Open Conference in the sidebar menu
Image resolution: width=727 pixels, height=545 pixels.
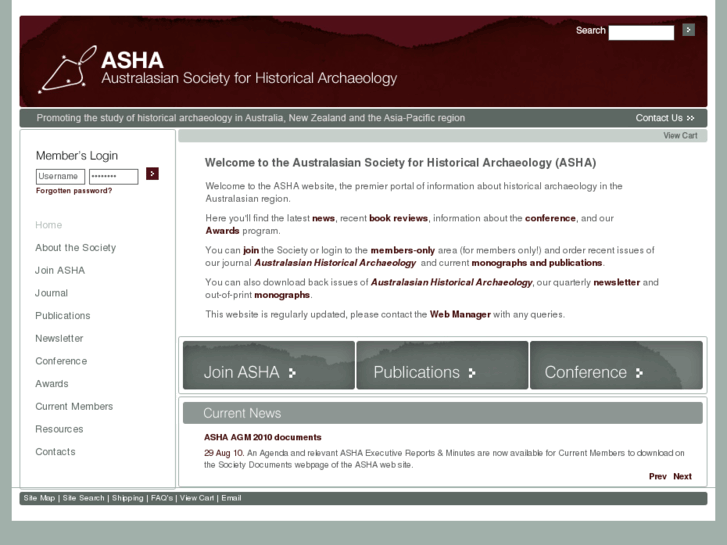[x=61, y=361]
